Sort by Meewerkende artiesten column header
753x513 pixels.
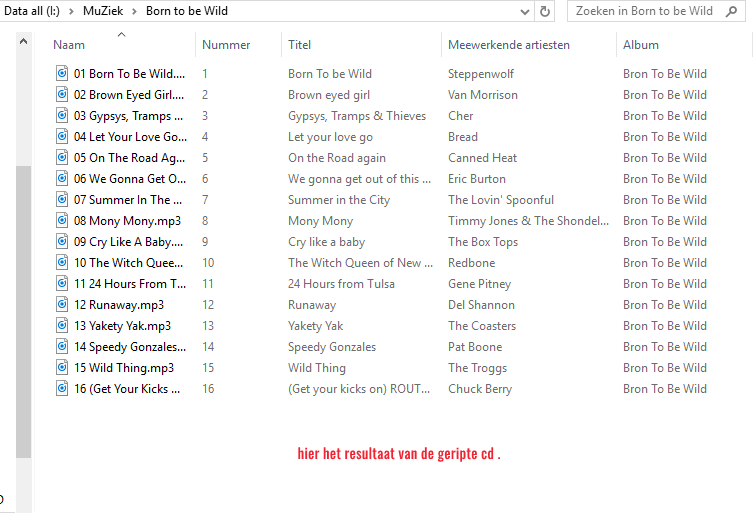509,45
